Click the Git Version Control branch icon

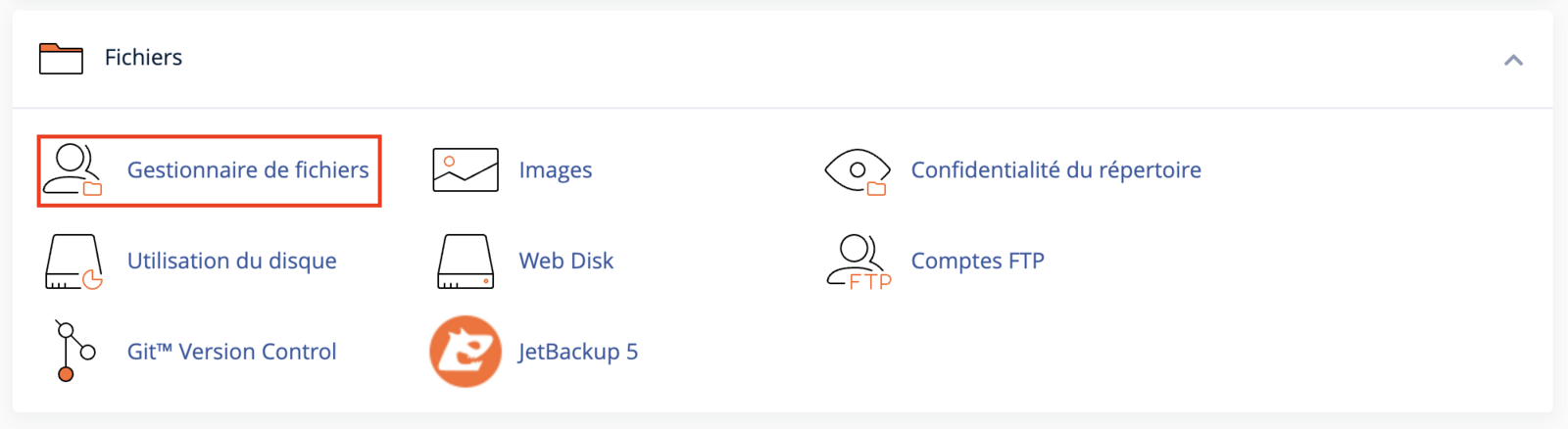(73, 351)
